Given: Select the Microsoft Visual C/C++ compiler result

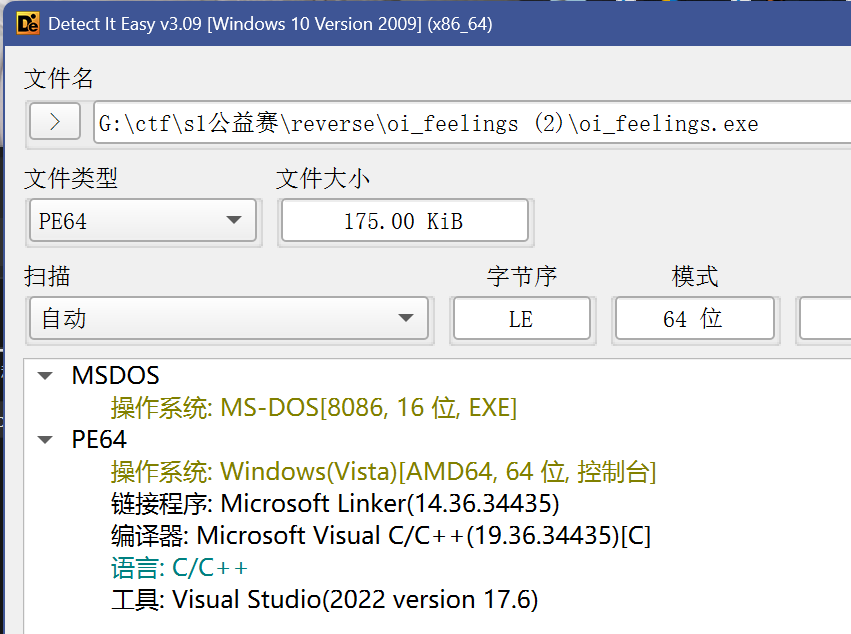Looking at the screenshot, I should [380, 535].
